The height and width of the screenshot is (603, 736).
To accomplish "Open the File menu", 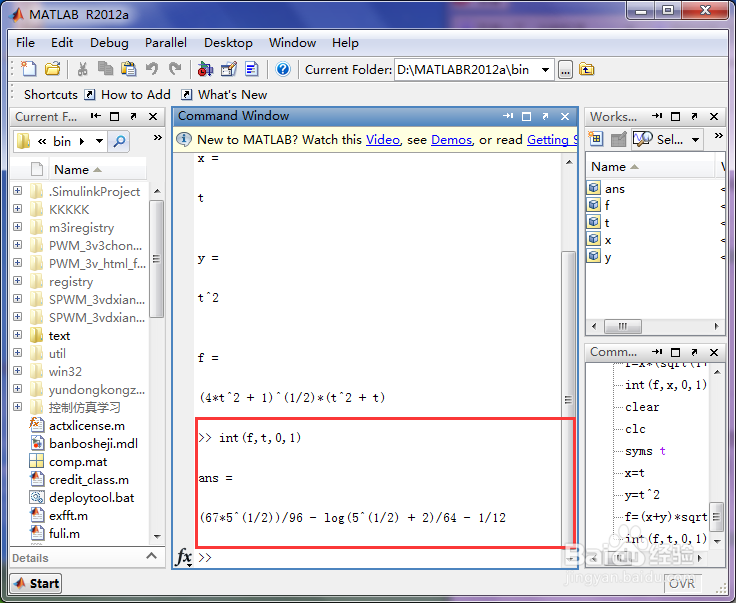I will tap(25, 43).
